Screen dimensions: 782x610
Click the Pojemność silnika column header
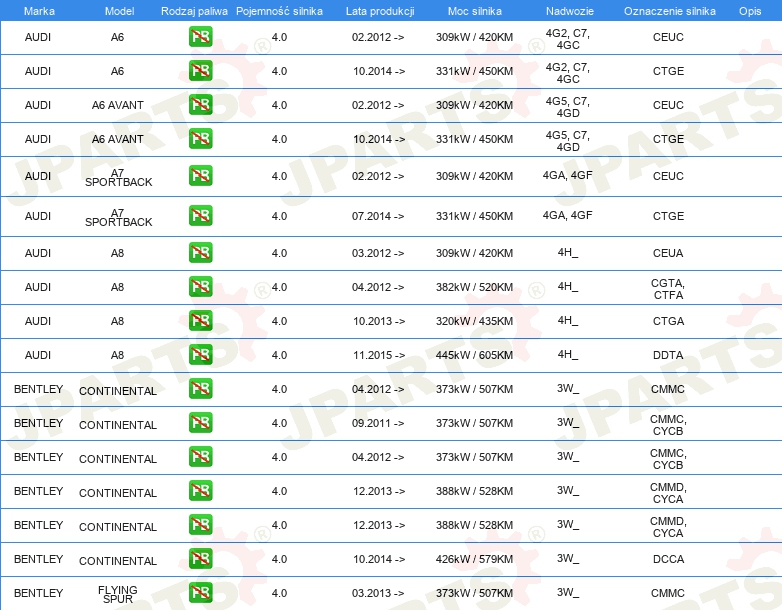(x=279, y=11)
